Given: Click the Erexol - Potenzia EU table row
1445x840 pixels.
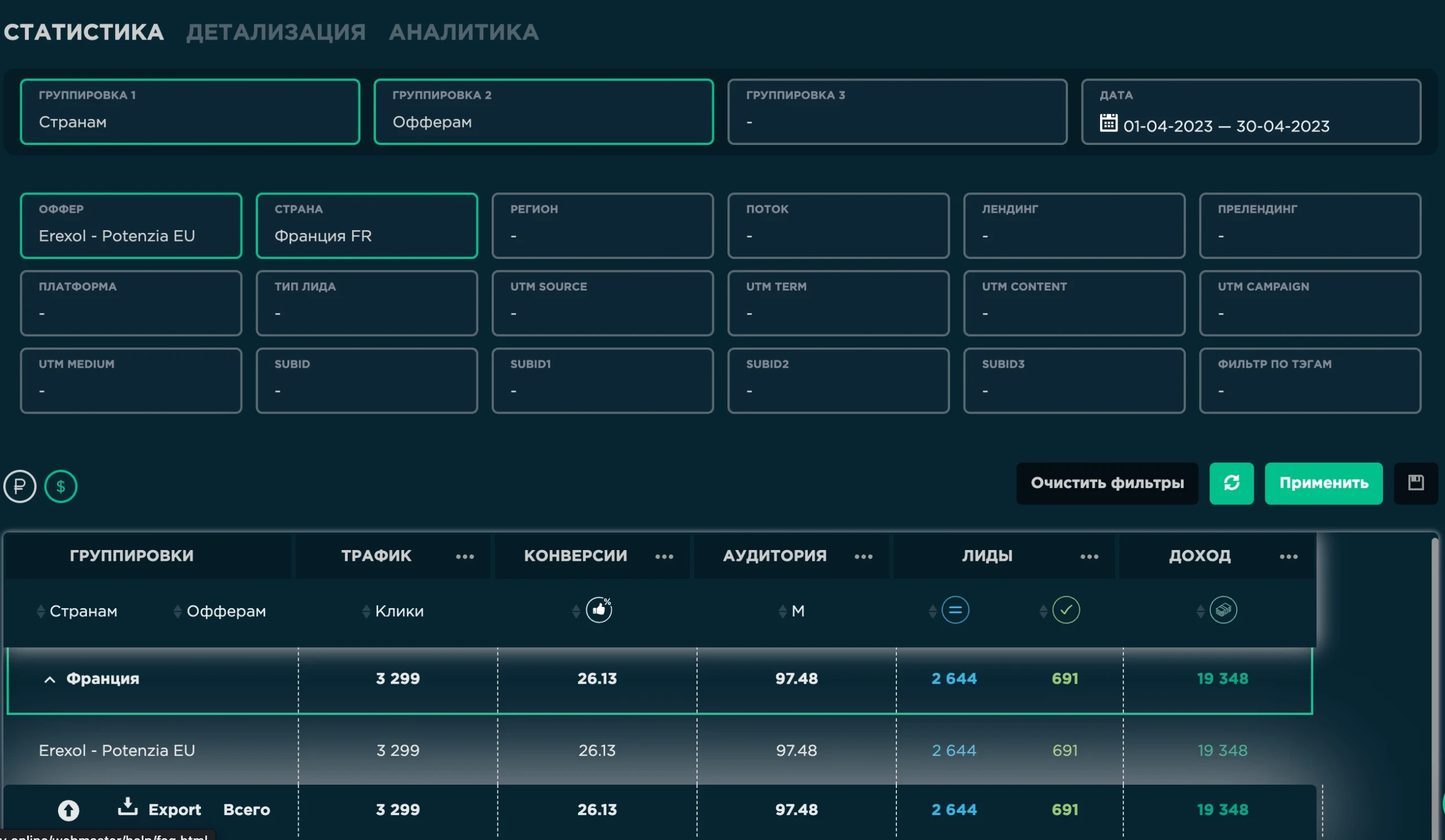Looking at the screenshot, I should pos(659,750).
